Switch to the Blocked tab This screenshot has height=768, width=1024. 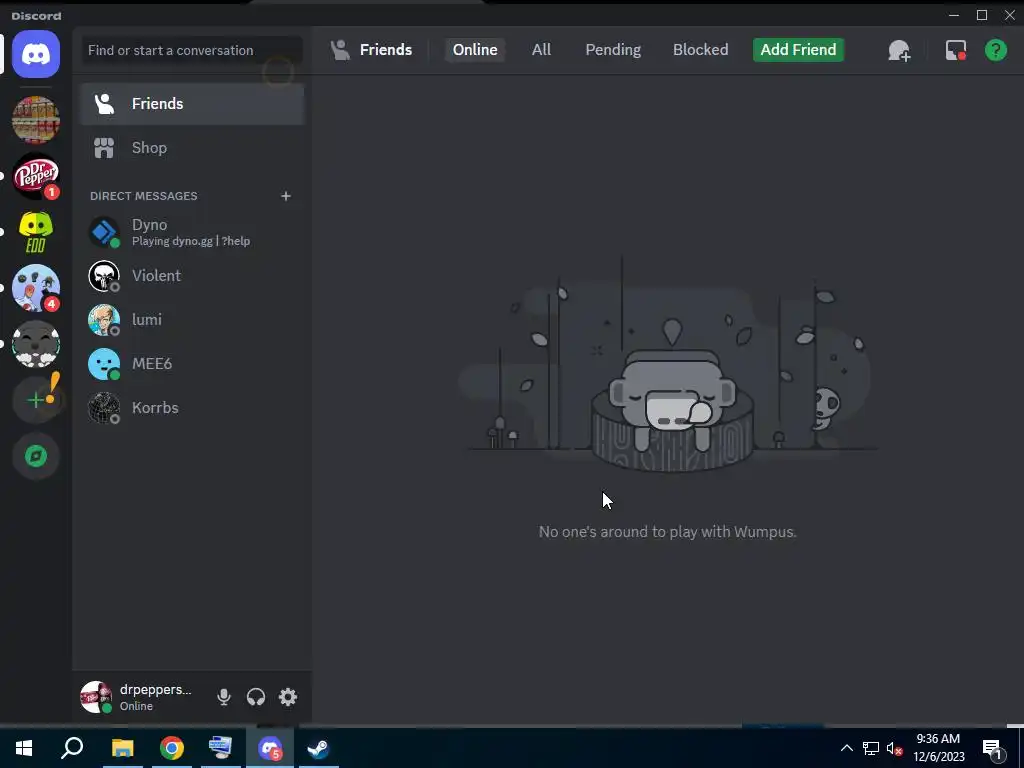coord(700,50)
